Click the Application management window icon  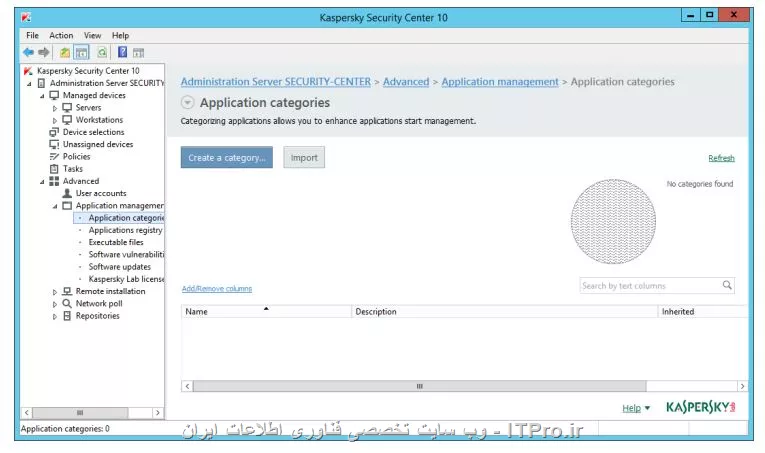tap(67, 206)
